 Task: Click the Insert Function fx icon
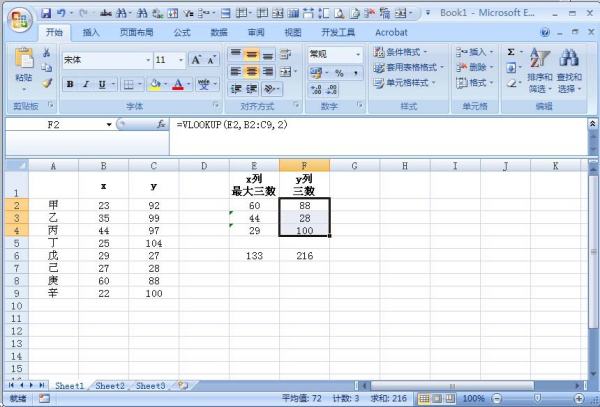161,124
